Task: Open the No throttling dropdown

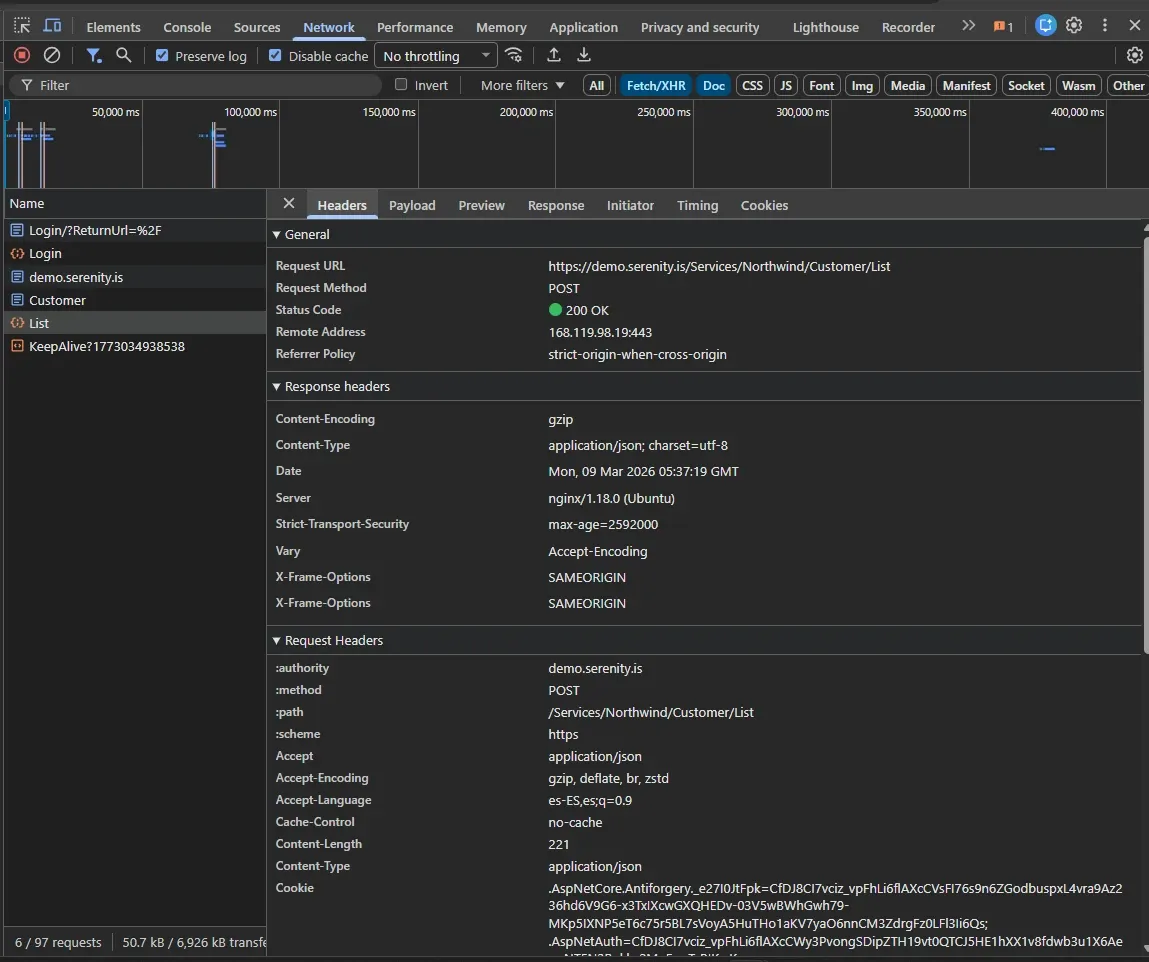Action: 435,55
